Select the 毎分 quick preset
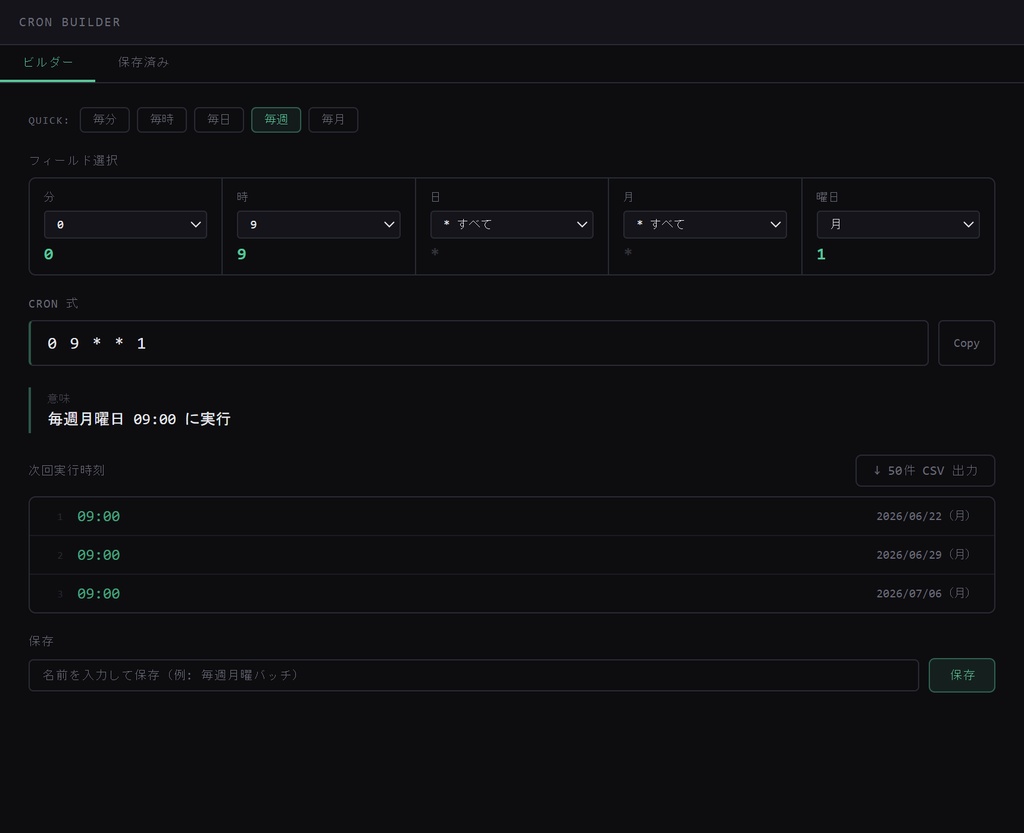Viewport: 1024px width, 833px height. coord(104,119)
